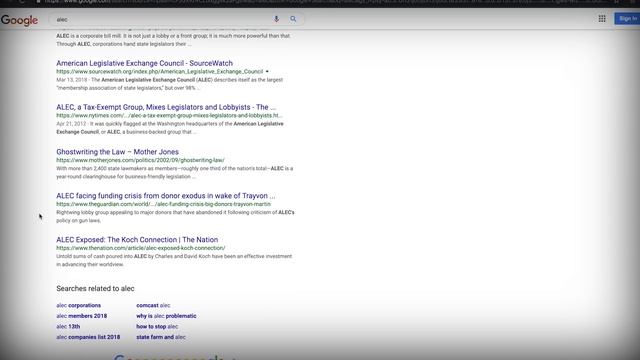Select related search why is alec problematic
The image size is (640, 360).
pyautogui.click(x=166, y=316)
